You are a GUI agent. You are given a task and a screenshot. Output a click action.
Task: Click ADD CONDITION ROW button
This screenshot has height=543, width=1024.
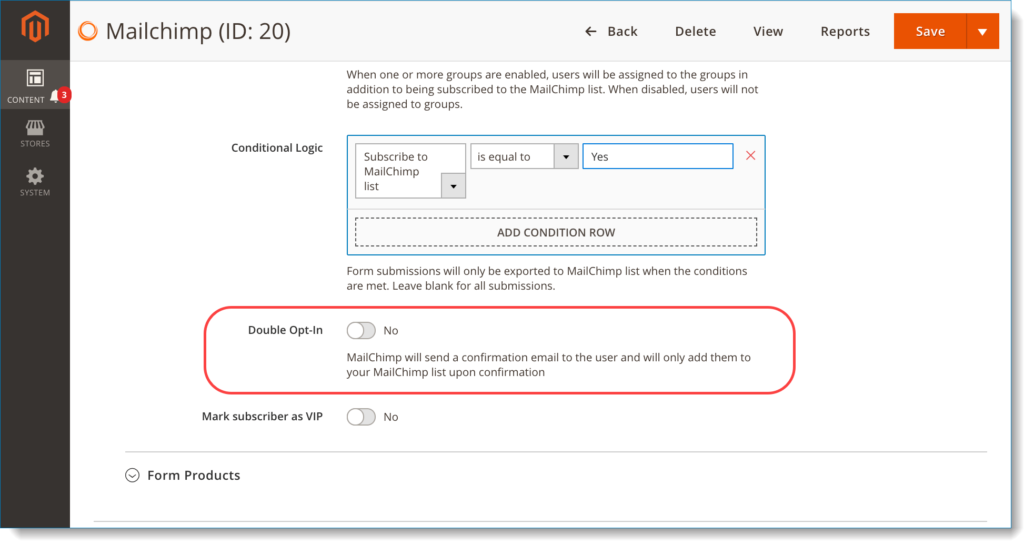(556, 232)
